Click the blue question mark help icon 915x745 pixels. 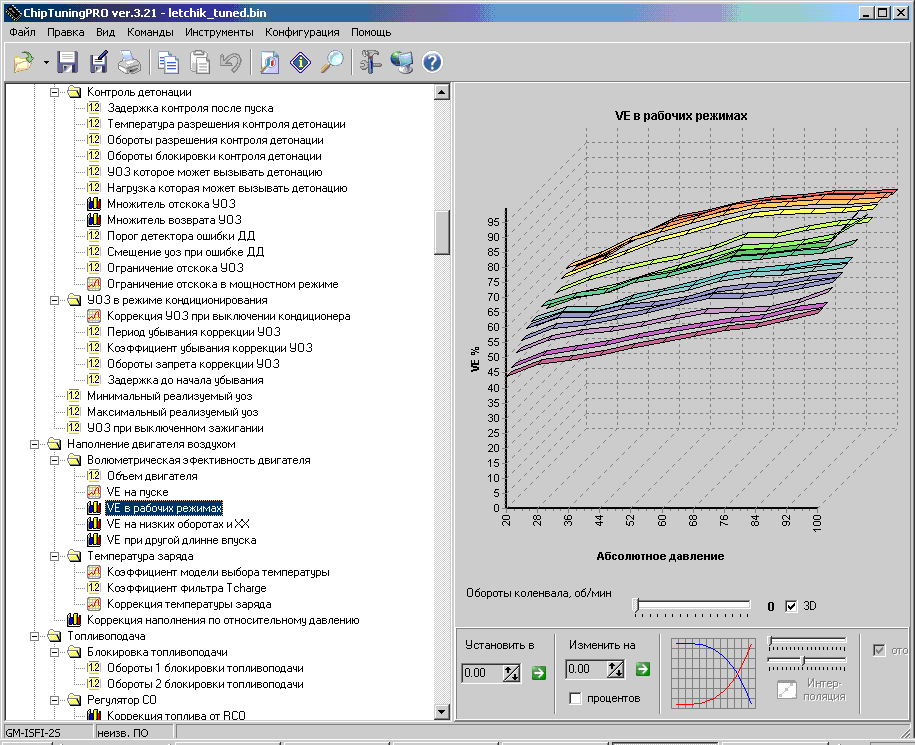(x=432, y=63)
